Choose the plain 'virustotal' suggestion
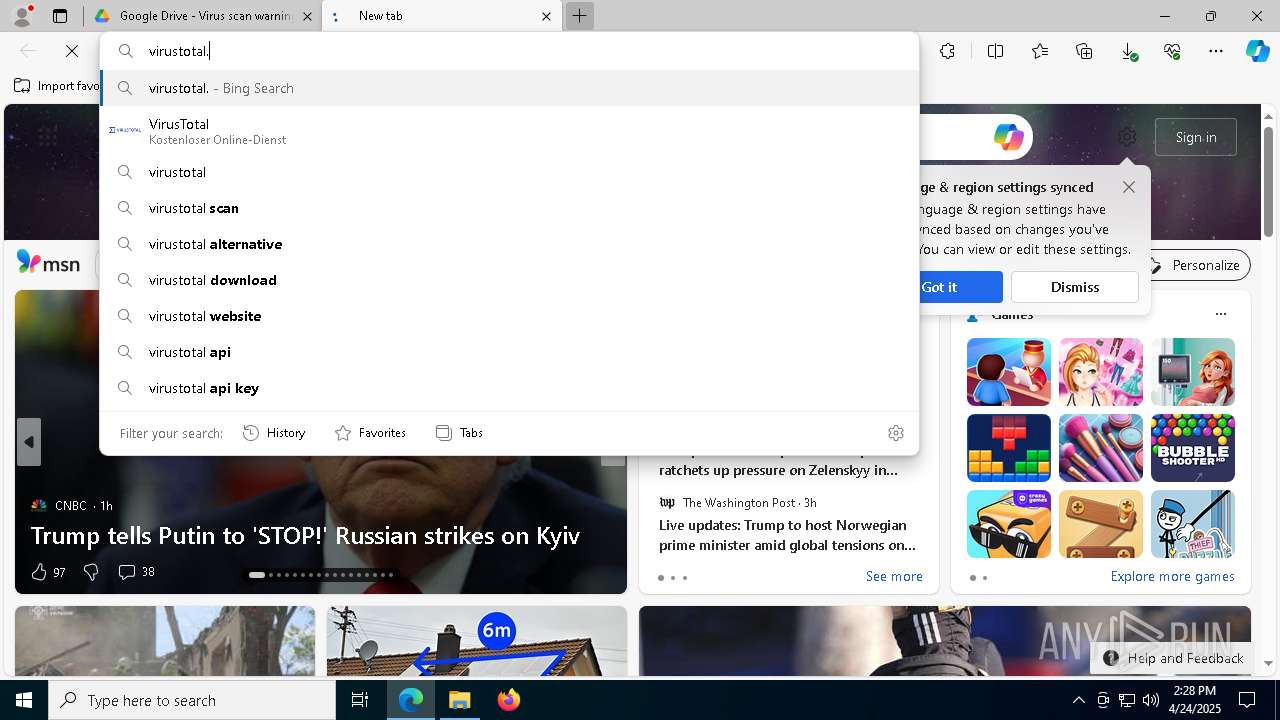 coord(510,172)
